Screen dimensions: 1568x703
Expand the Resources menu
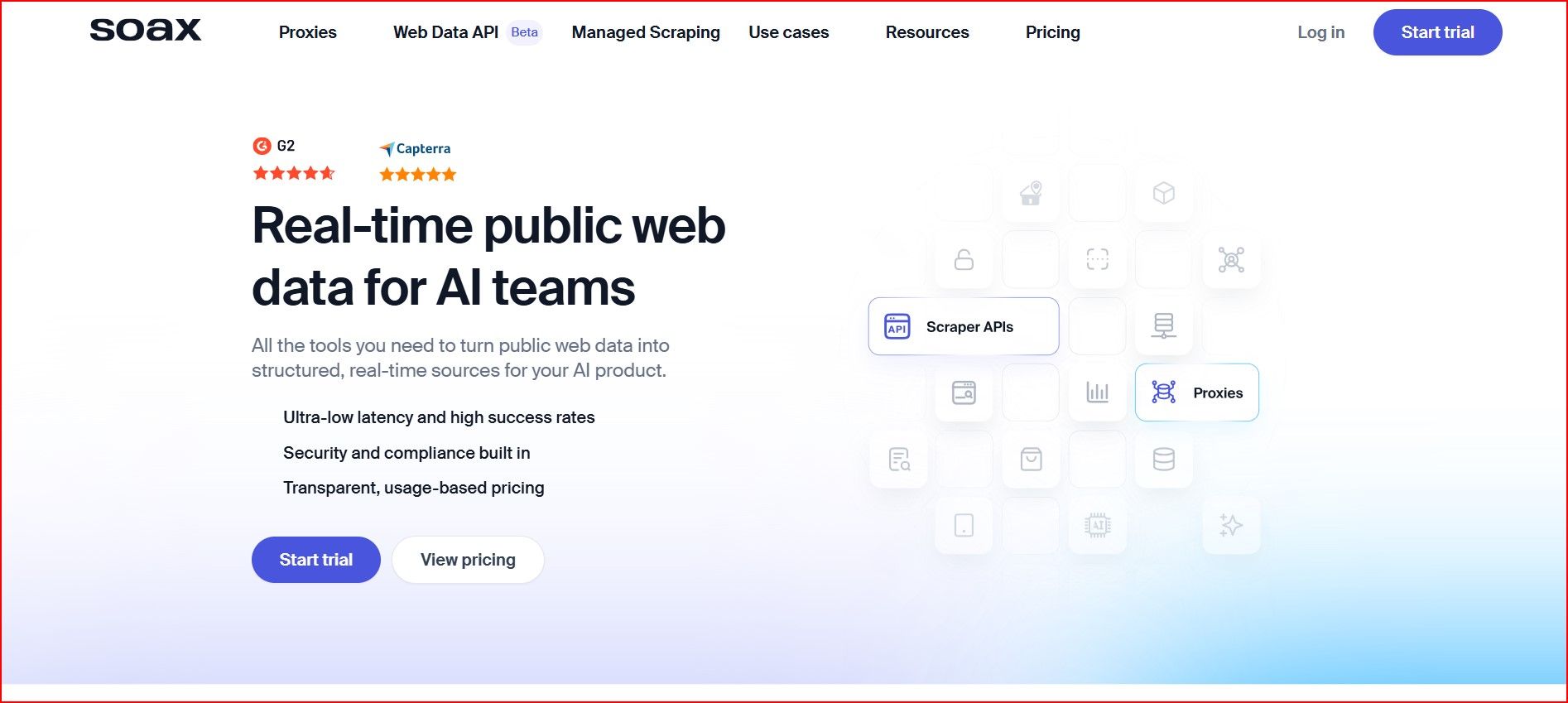(x=926, y=32)
